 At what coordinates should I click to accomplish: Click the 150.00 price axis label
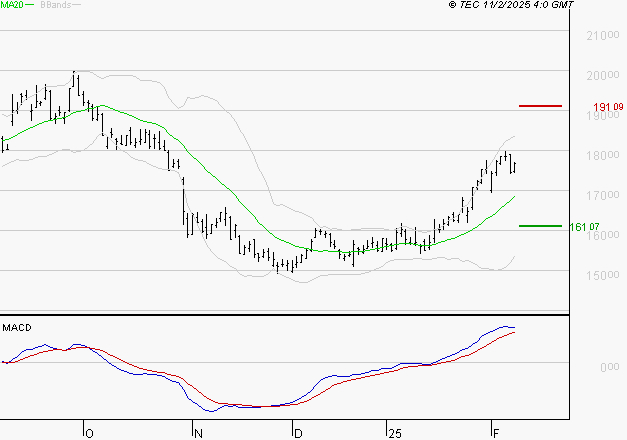click(603, 275)
